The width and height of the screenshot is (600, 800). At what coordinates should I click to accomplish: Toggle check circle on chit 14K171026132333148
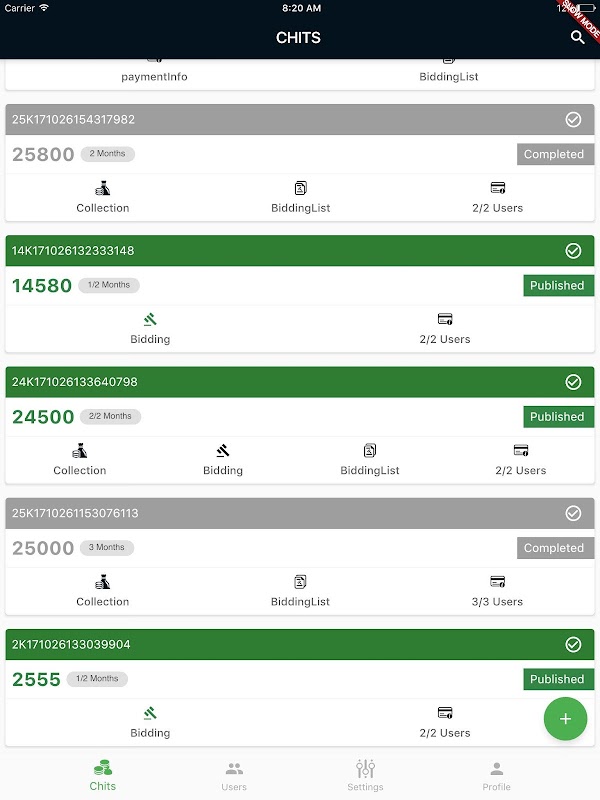[573, 251]
